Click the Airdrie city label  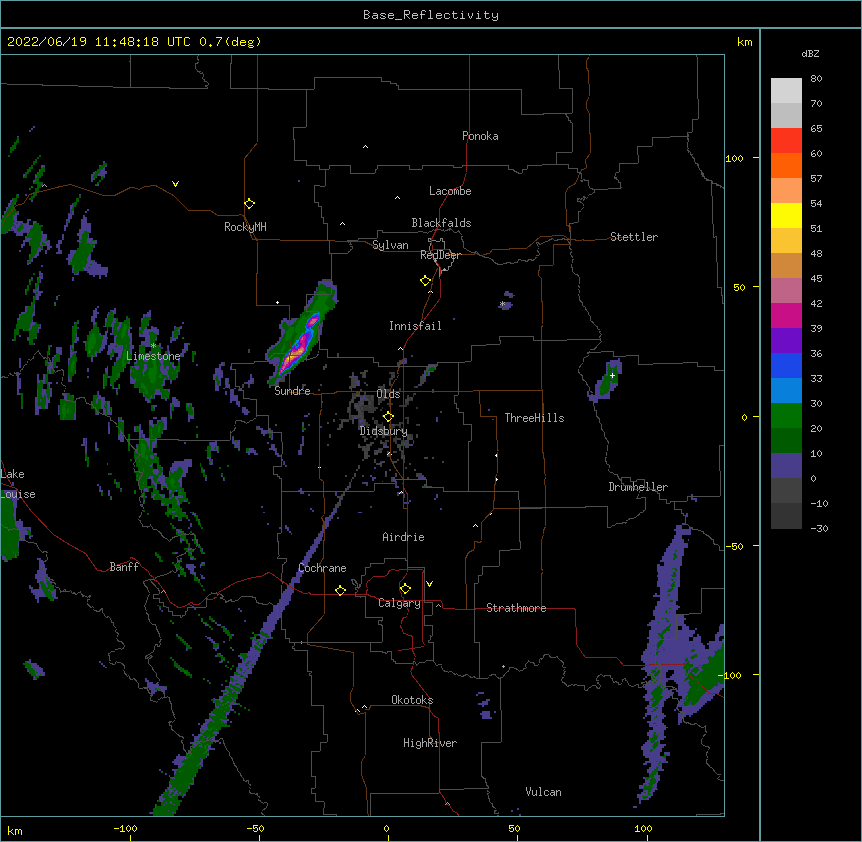point(404,537)
